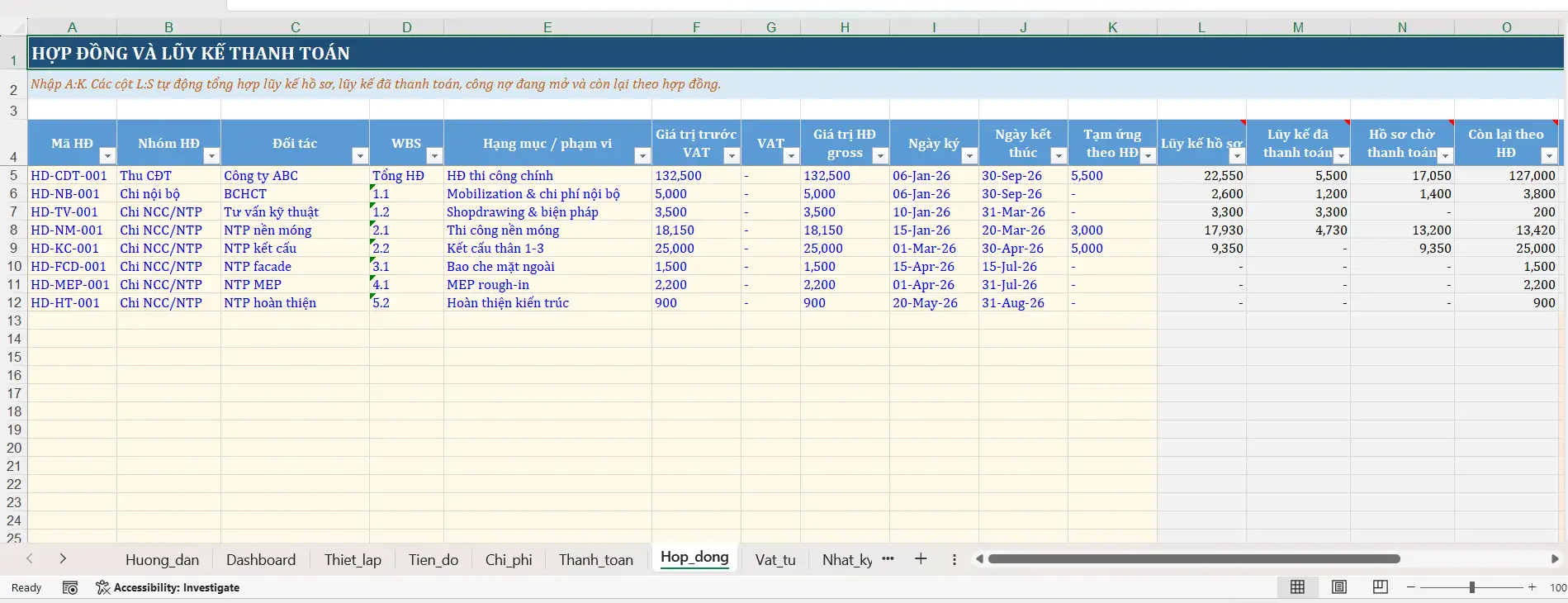Switch to the Dashboard sheet tab
This screenshot has width=1568, height=603.
pos(261,560)
